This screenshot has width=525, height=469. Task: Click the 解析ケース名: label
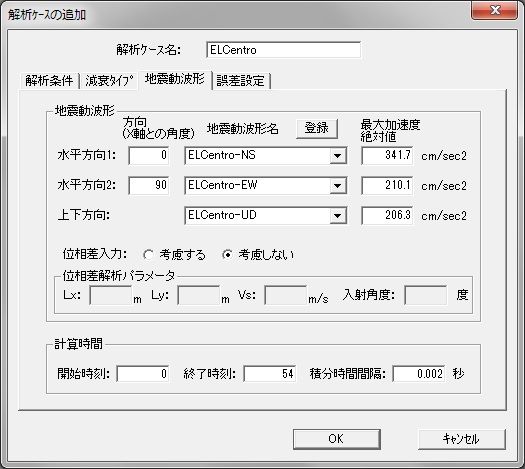pos(149,50)
